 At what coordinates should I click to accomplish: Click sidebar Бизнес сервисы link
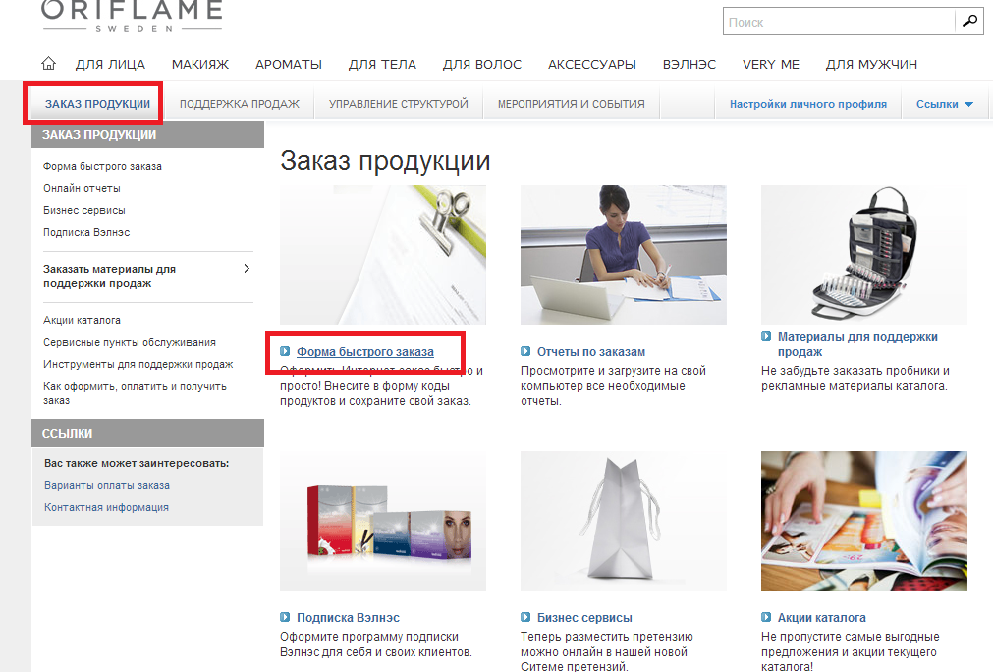[84, 210]
